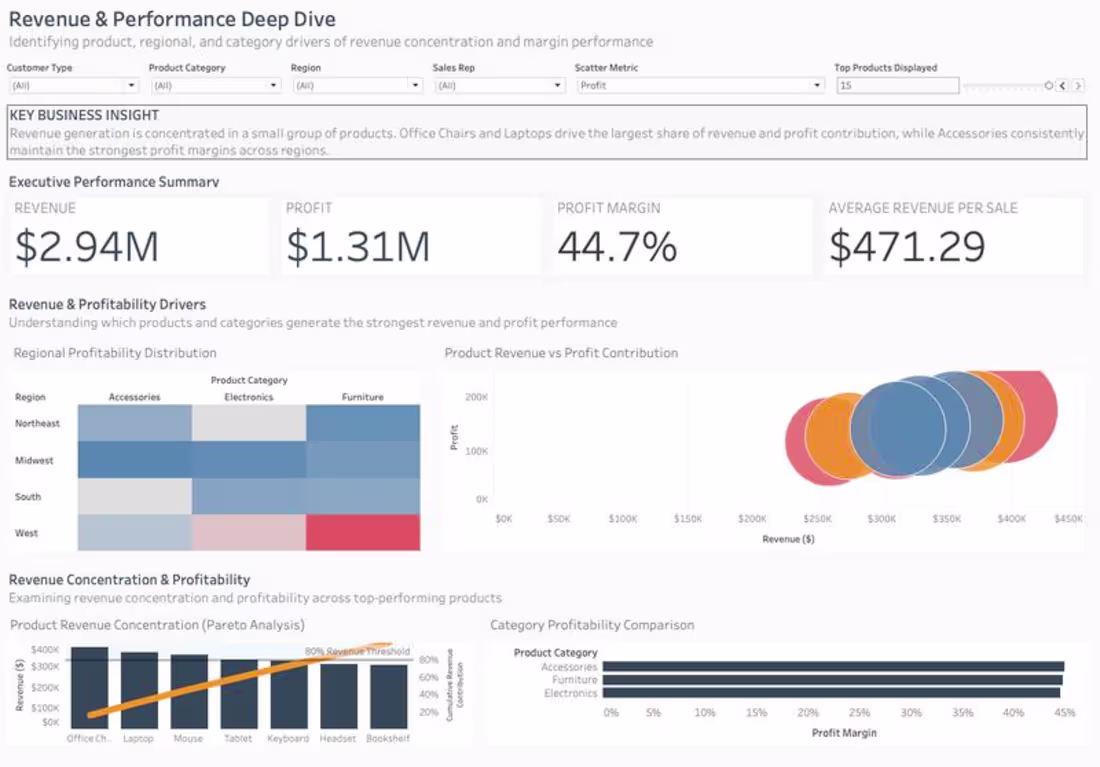
Task: Click the Accessories profit margin bar
Action: (833, 667)
